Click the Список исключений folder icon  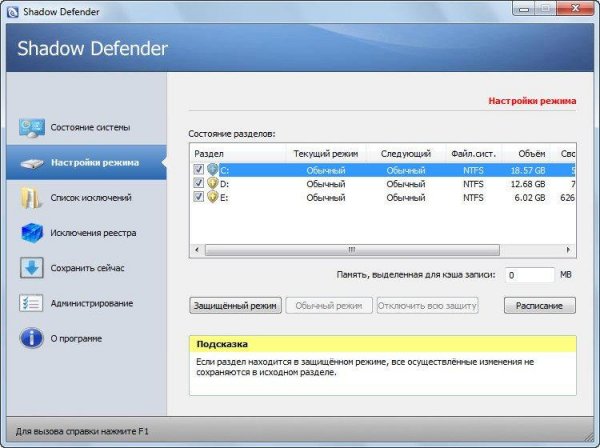tap(30, 198)
